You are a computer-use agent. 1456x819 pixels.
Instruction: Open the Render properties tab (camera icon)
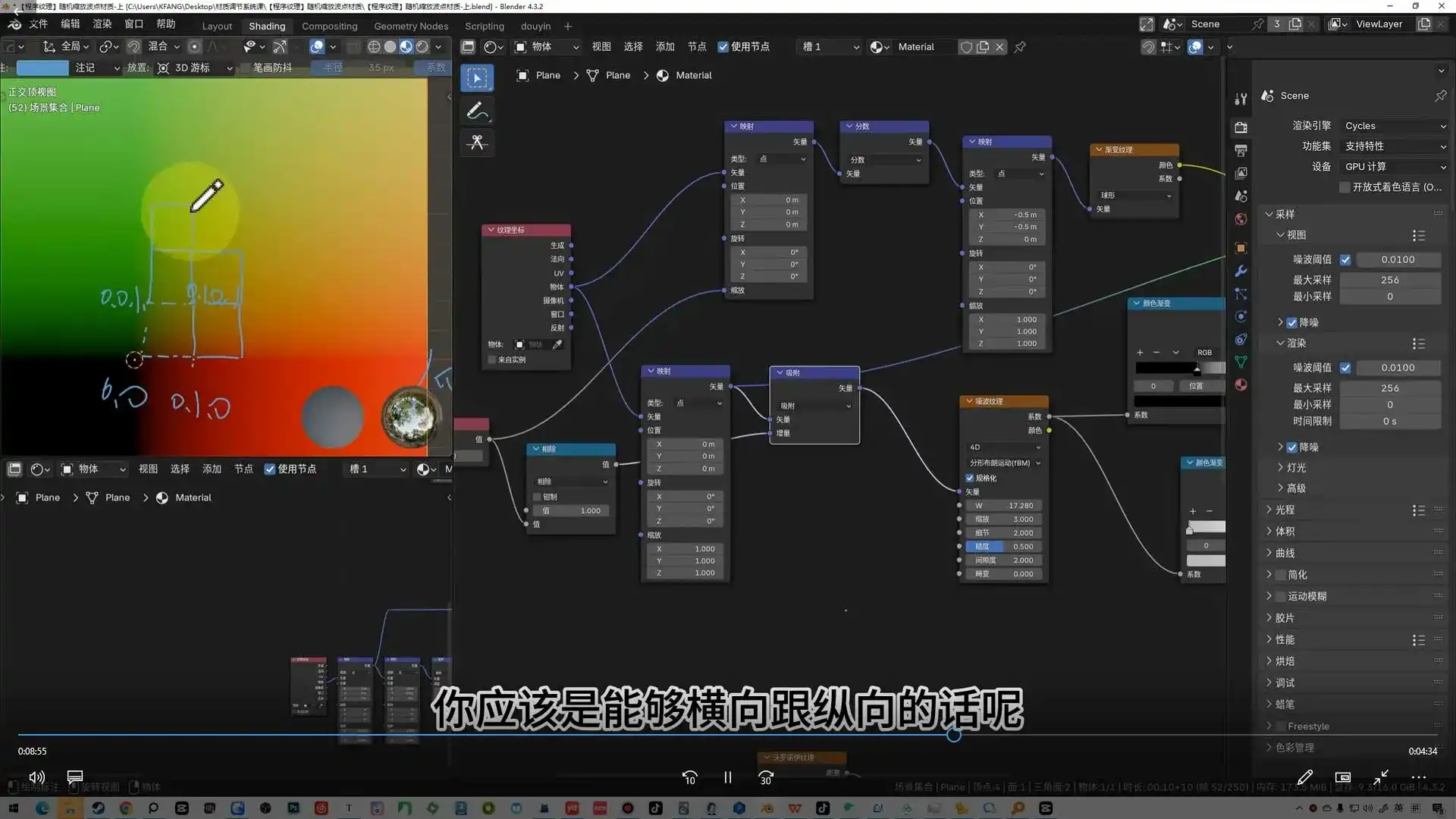[1241, 127]
